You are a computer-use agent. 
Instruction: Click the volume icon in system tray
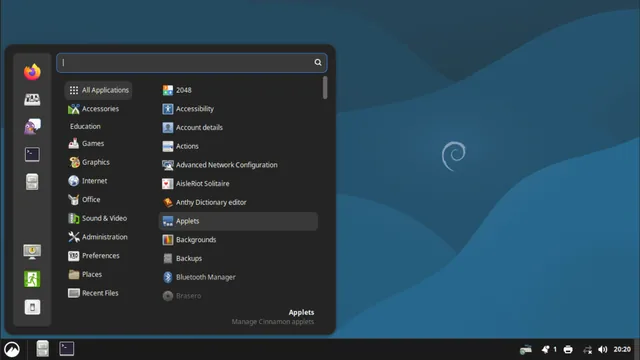point(603,349)
